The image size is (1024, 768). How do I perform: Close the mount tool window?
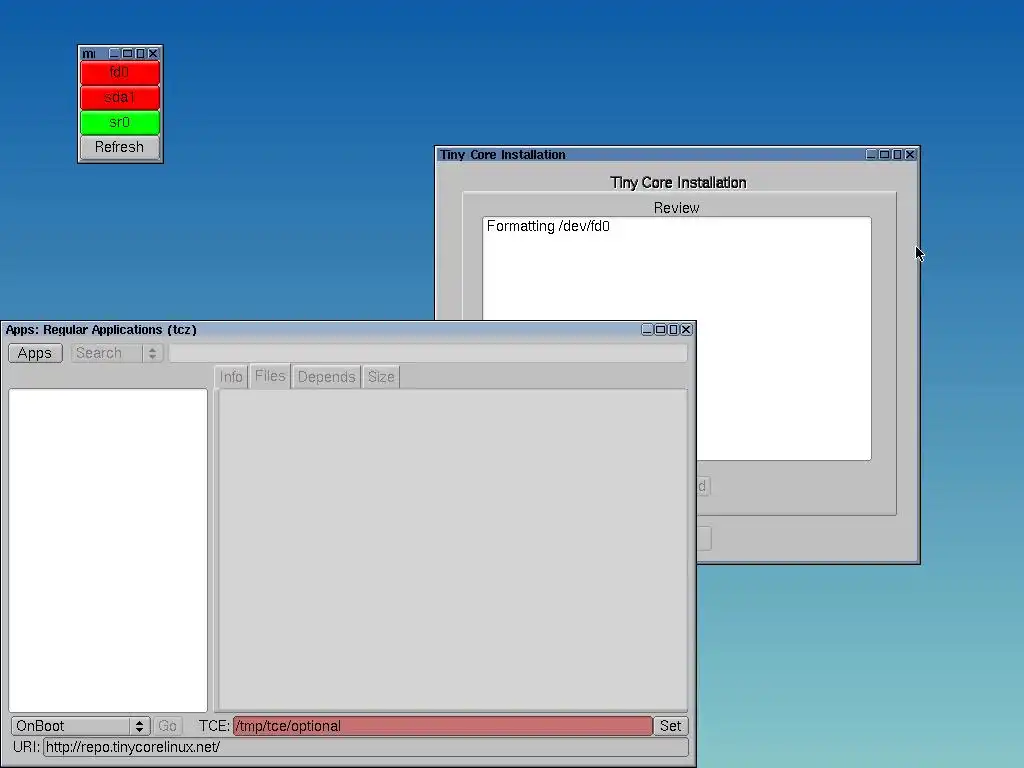[153, 54]
